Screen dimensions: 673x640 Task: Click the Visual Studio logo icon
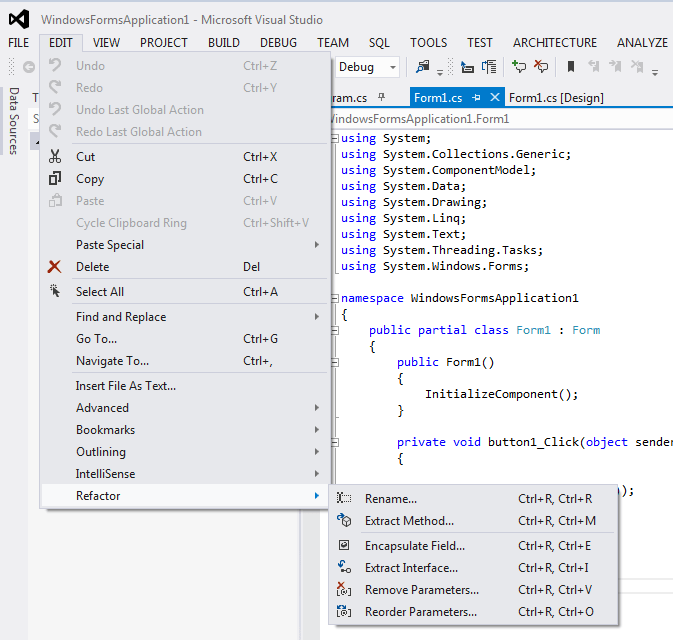[x=19, y=20]
